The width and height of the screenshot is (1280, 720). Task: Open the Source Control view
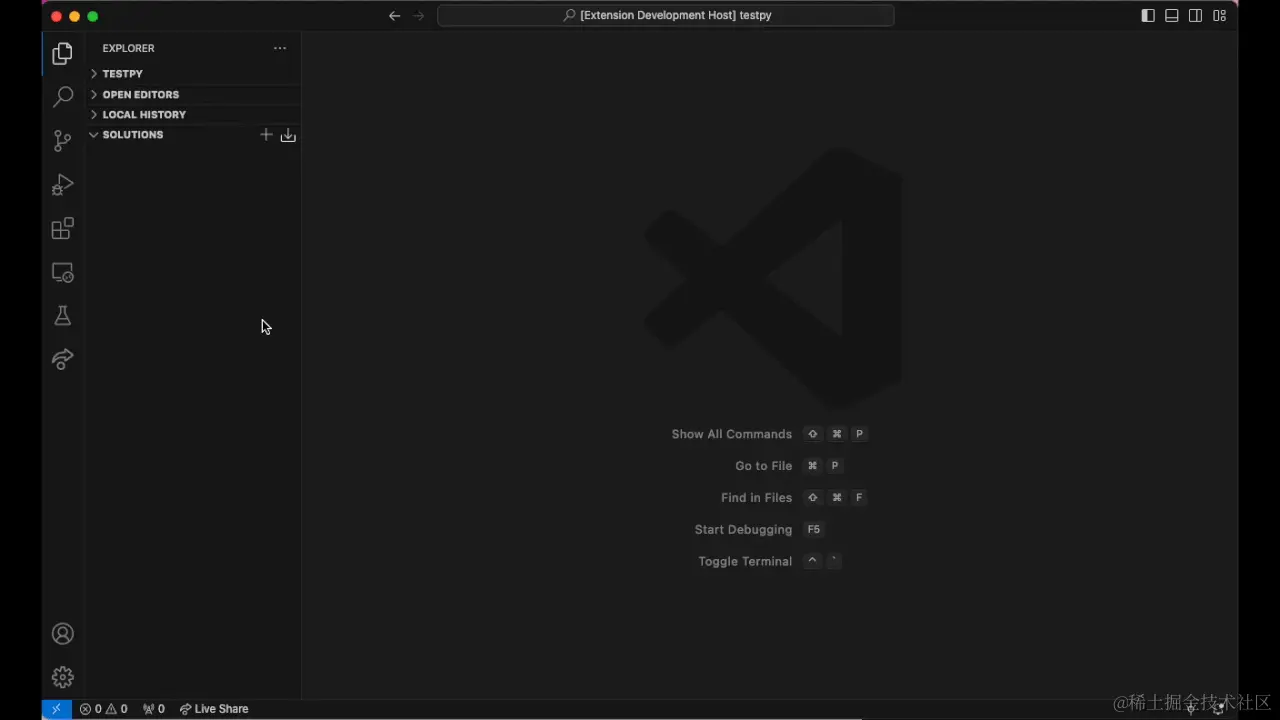pos(62,140)
